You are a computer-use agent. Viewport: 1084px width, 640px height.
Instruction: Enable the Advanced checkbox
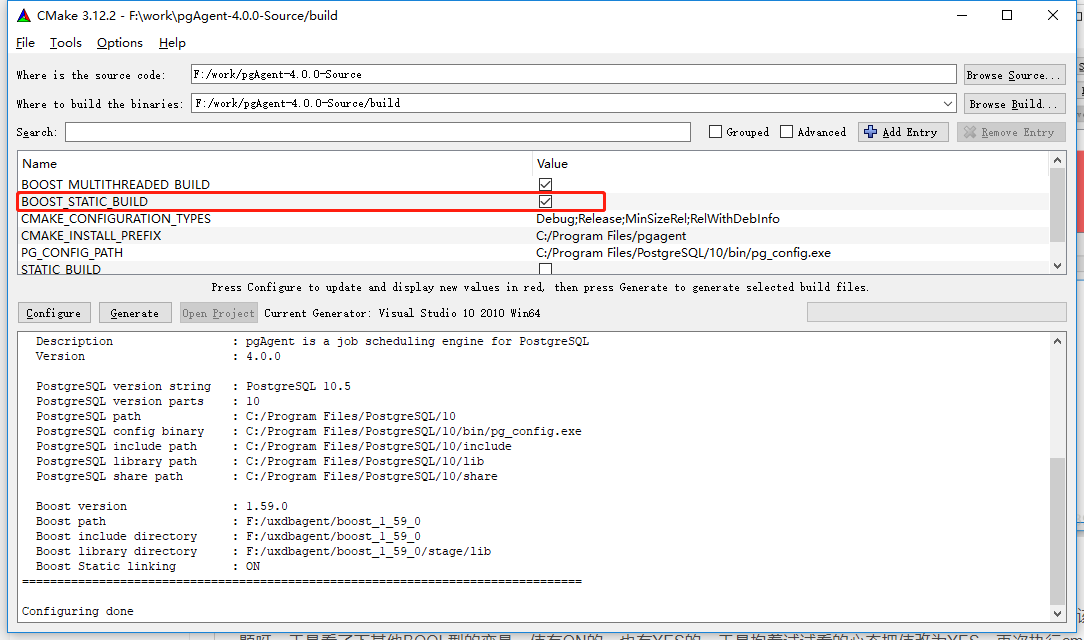787,132
